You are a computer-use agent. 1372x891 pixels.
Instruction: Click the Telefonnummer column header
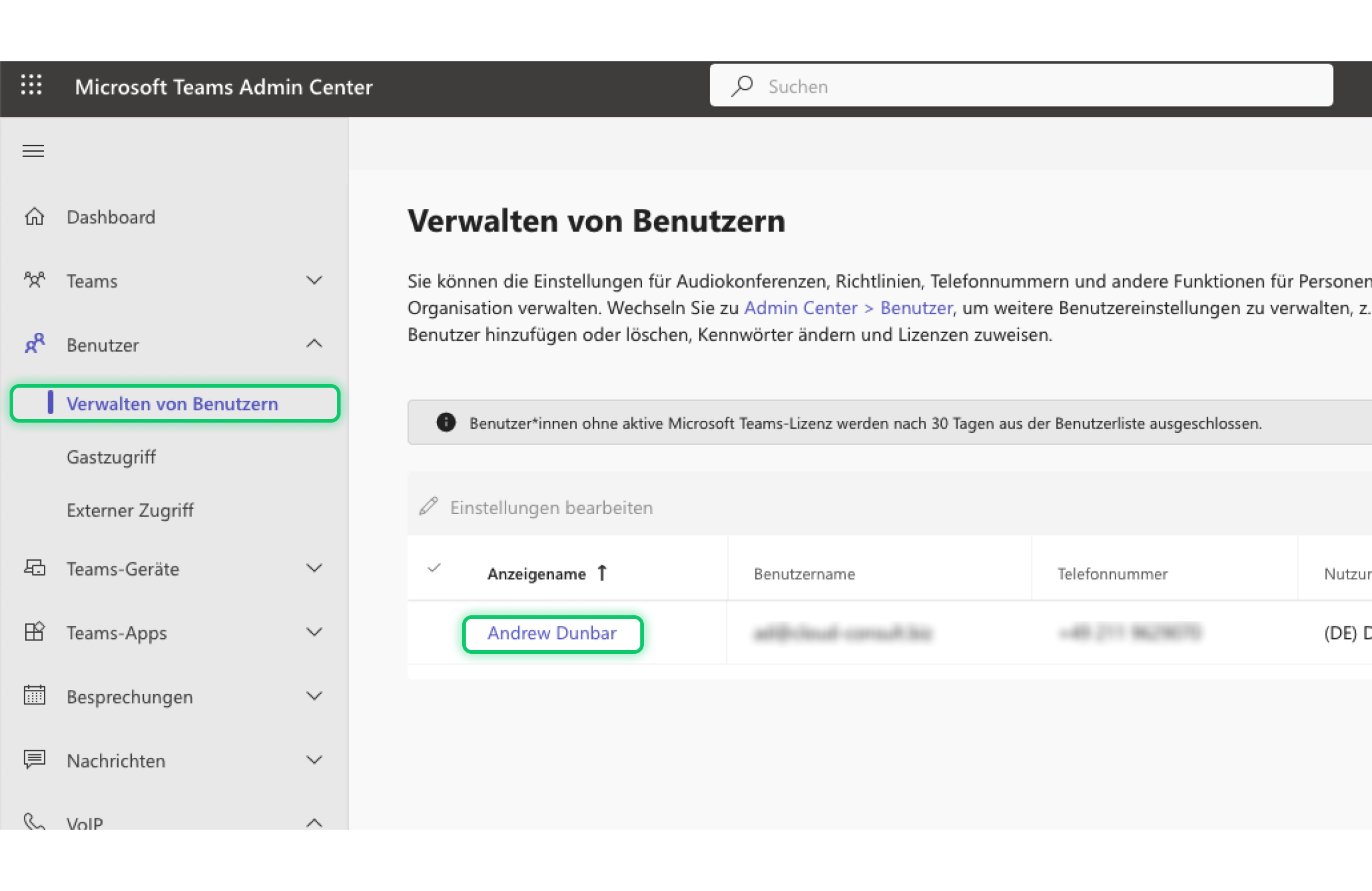(x=1112, y=574)
